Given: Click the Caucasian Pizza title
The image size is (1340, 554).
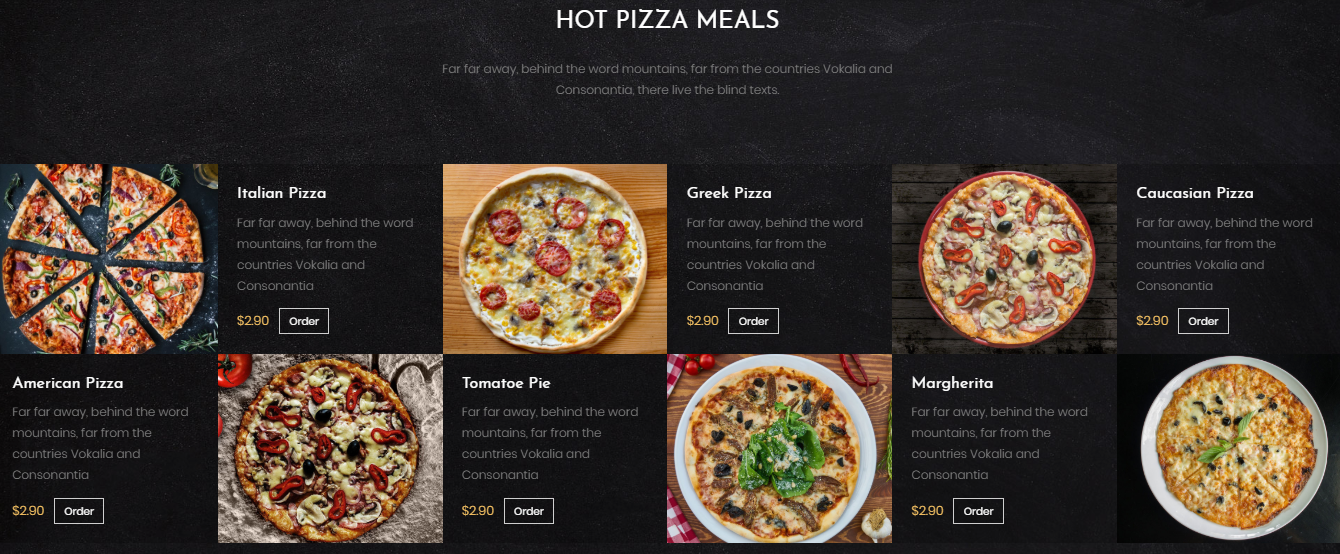Looking at the screenshot, I should (1195, 193).
